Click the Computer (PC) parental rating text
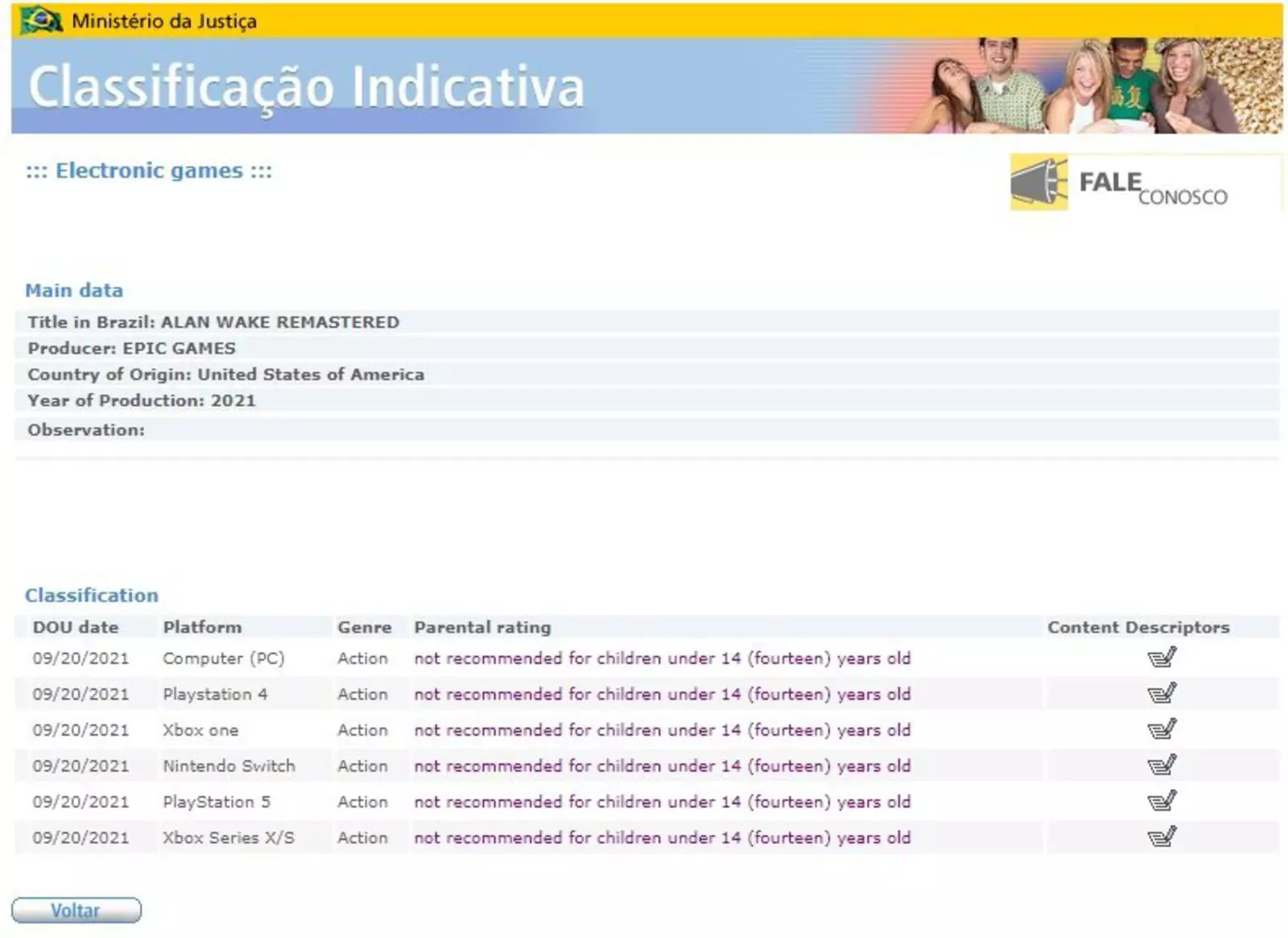 [662, 659]
